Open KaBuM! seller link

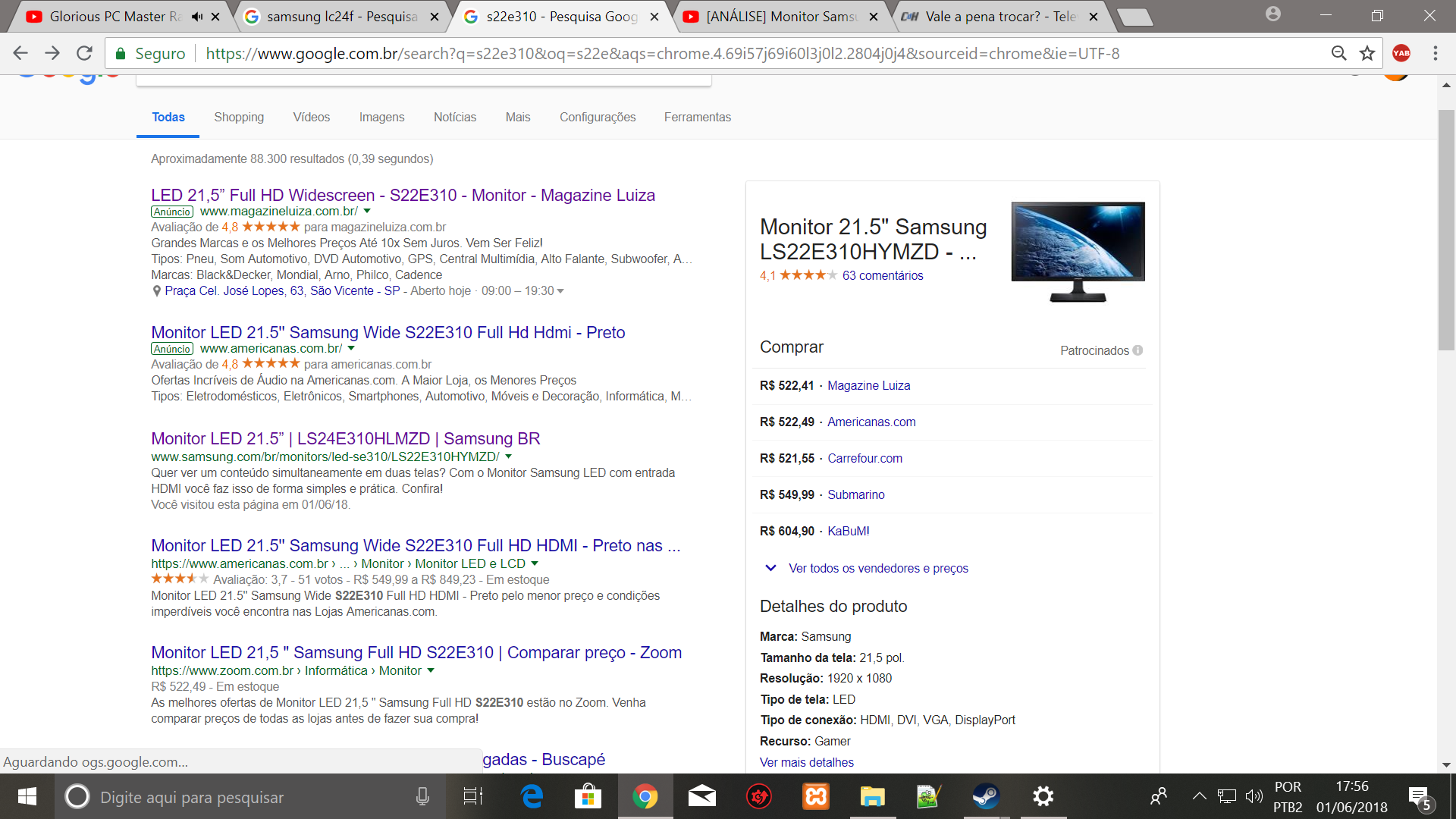tap(849, 531)
